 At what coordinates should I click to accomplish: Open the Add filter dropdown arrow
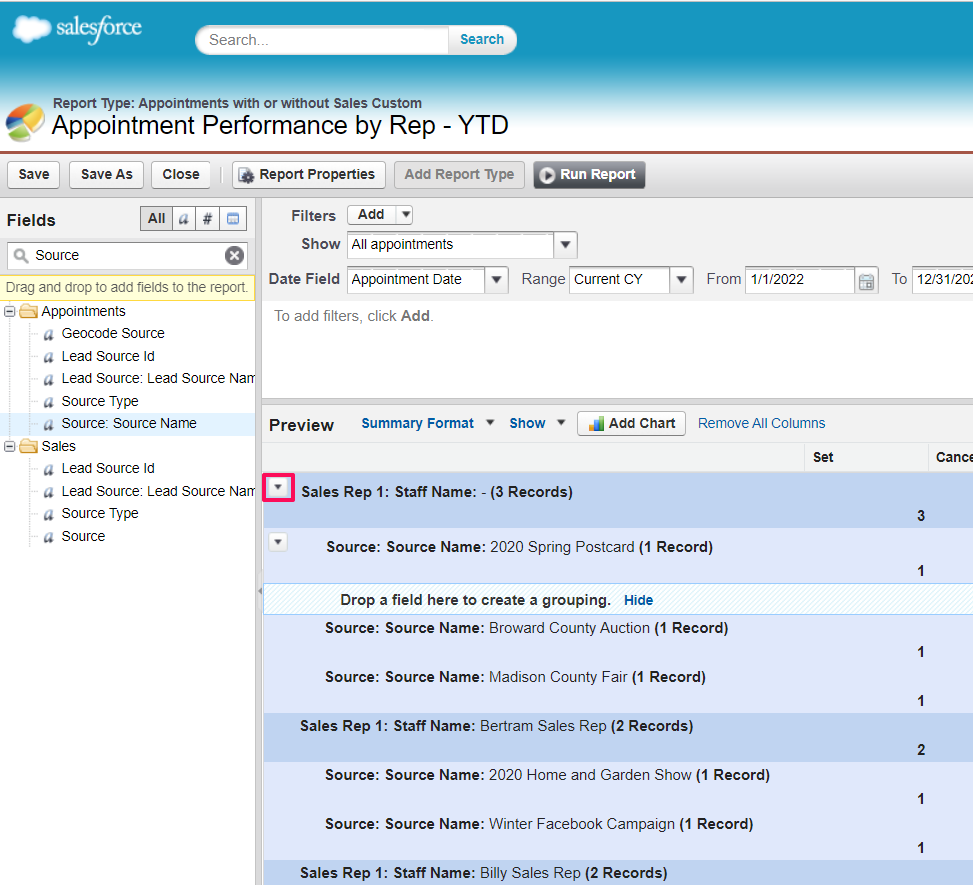click(x=405, y=215)
